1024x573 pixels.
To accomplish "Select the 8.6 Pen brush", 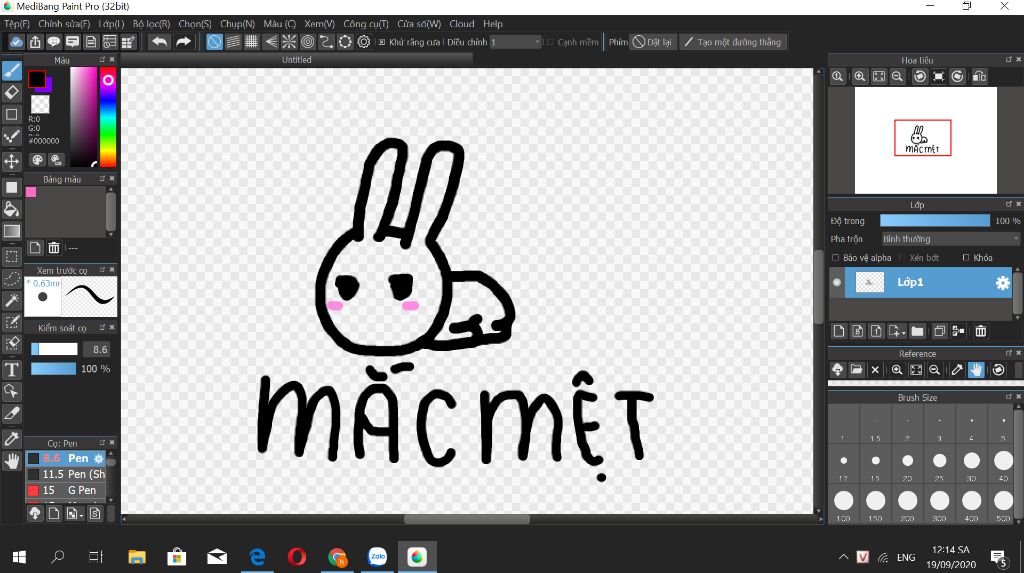I will point(65,458).
